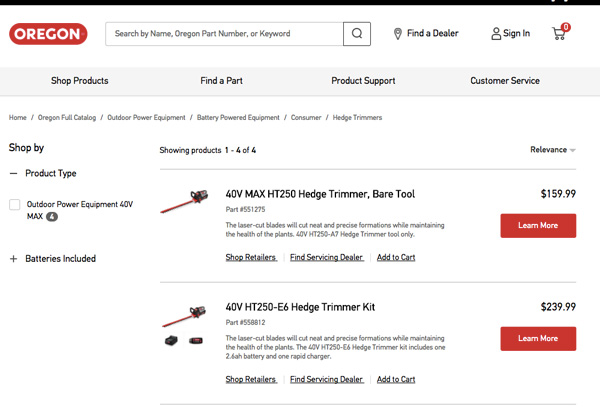Open the Relevance sort dropdown

[553, 150]
